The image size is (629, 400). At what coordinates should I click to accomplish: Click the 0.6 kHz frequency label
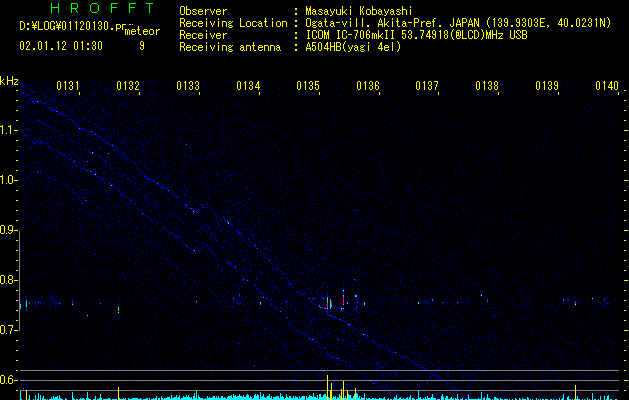pos(9,380)
